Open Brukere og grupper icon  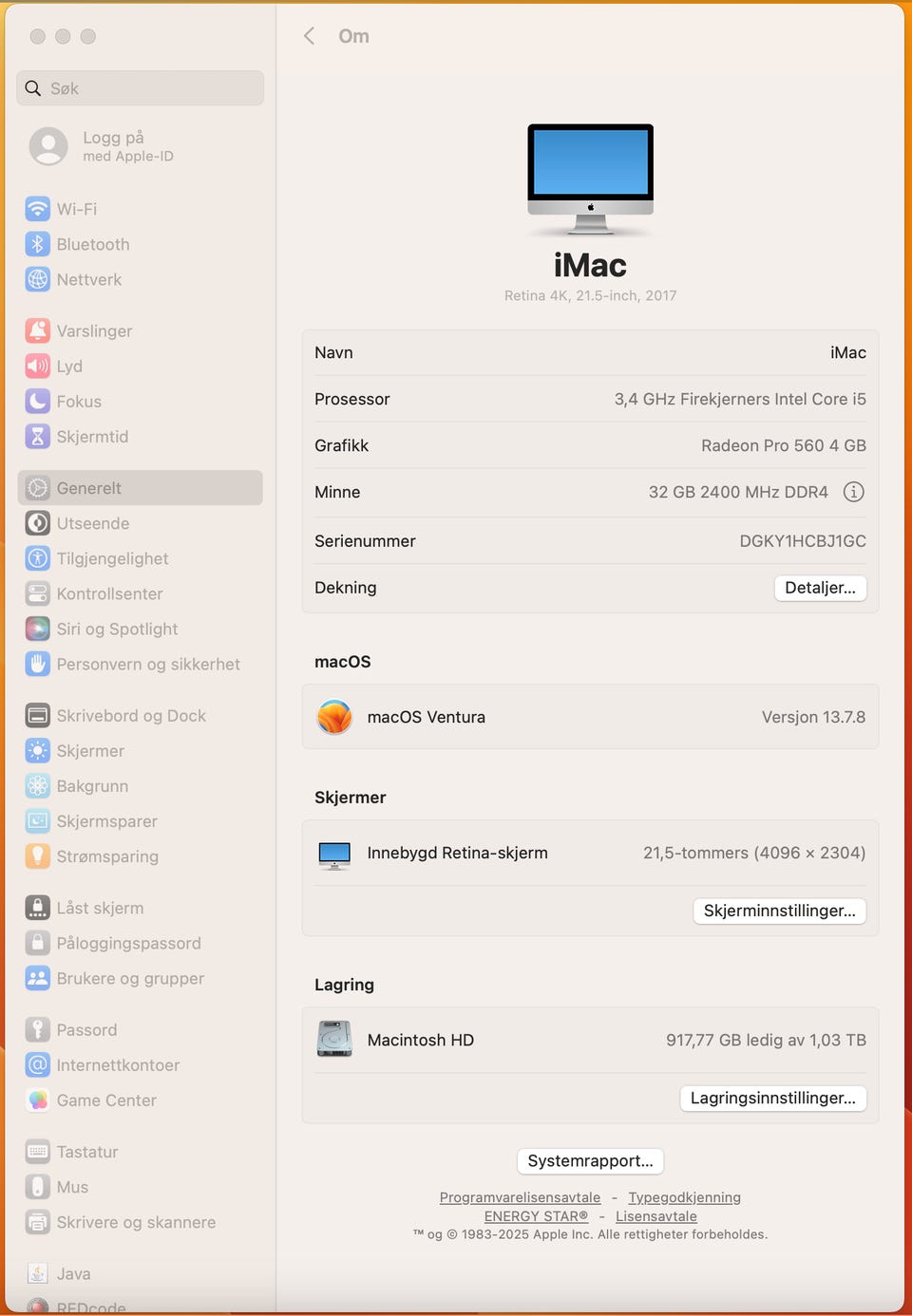pyautogui.click(x=37, y=978)
